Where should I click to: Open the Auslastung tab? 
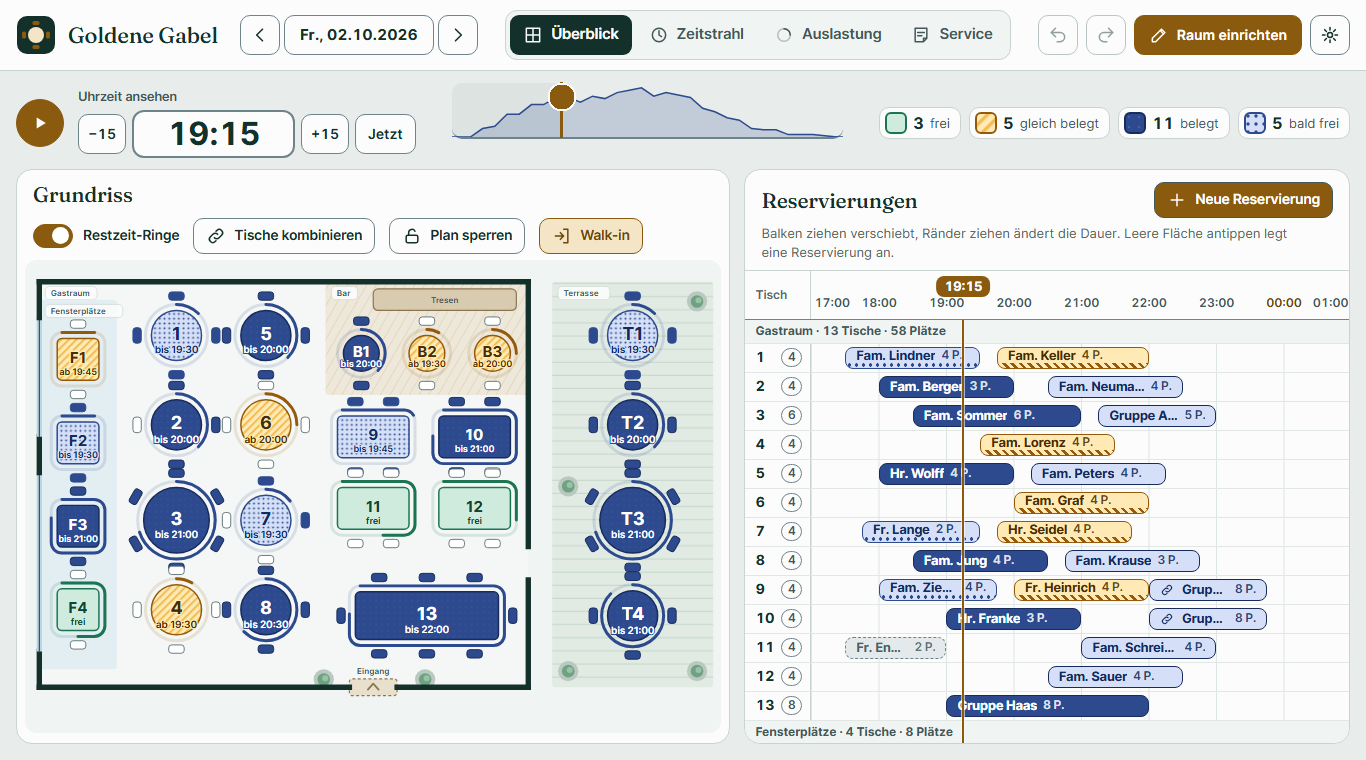[829, 35]
